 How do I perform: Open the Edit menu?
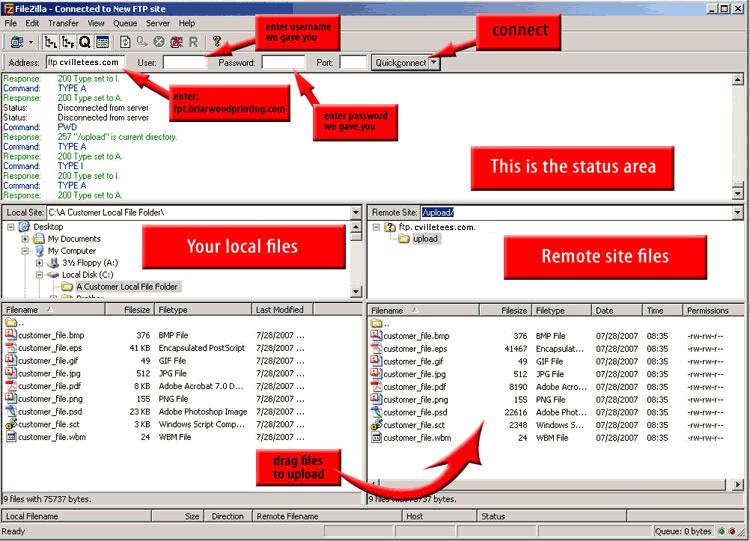click(x=32, y=23)
